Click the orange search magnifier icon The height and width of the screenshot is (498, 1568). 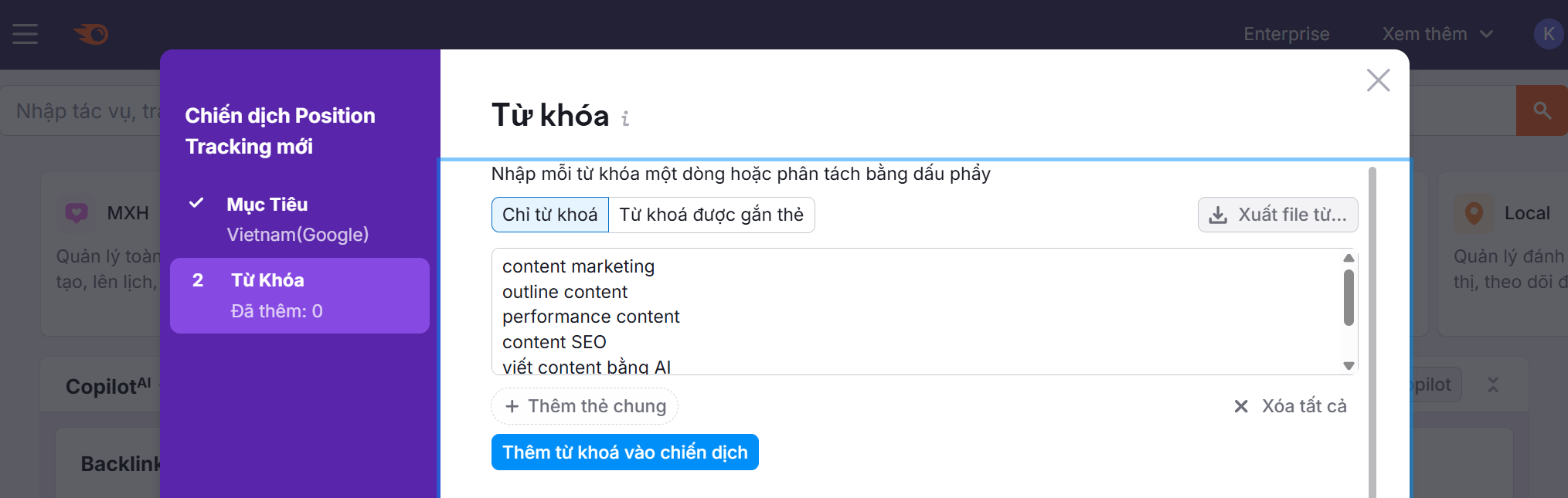pyautogui.click(x=1541, y=110)
